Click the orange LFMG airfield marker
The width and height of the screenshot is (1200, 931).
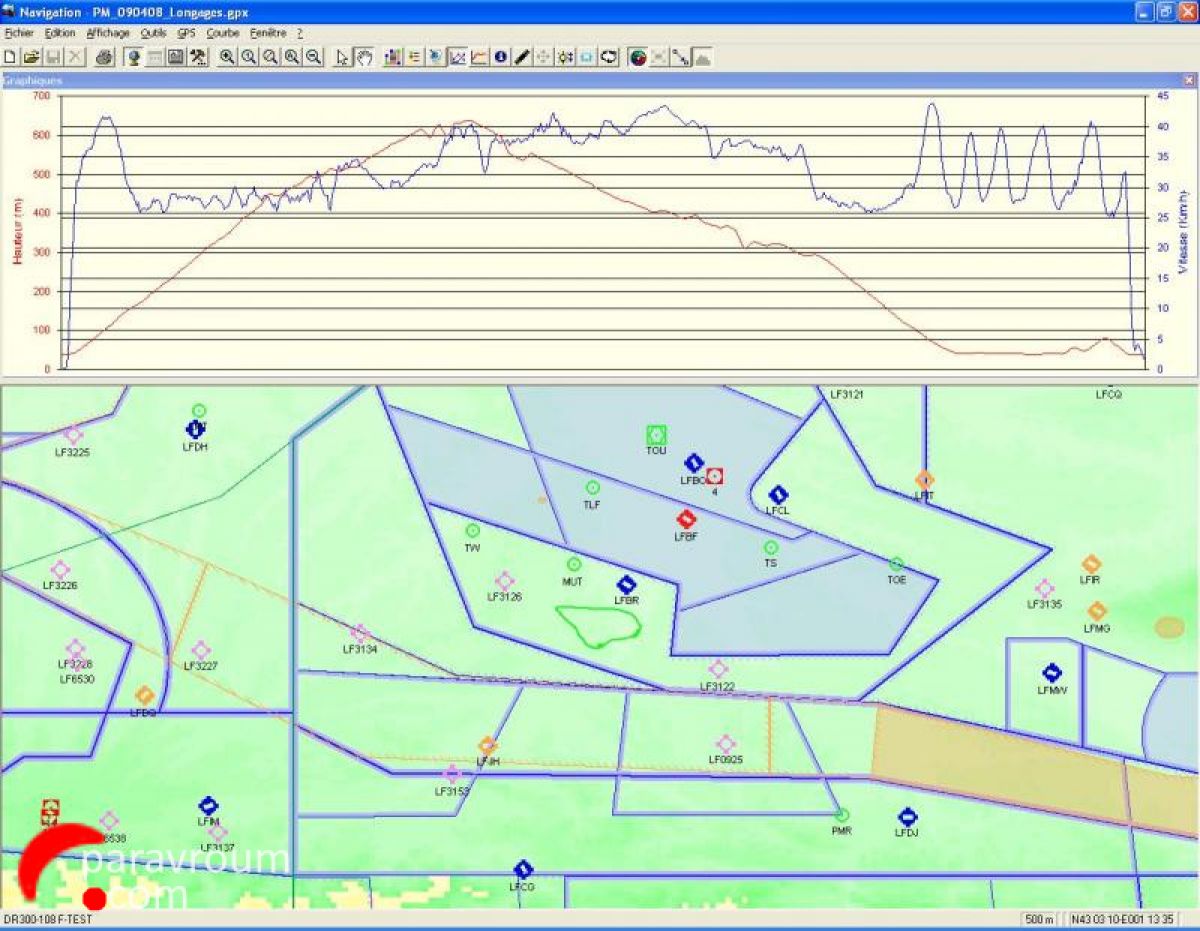coord(1097,611)
